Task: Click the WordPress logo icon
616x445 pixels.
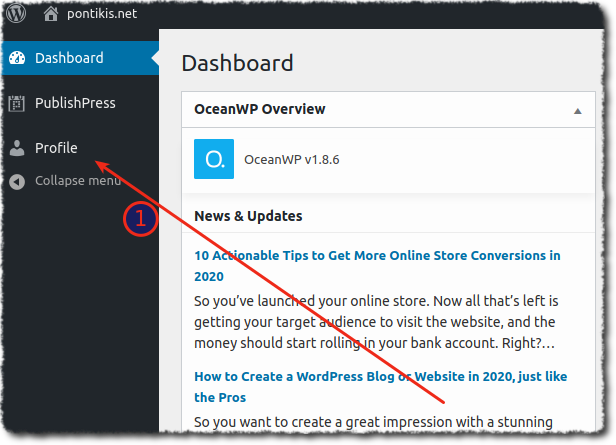Action: point(16,13)
